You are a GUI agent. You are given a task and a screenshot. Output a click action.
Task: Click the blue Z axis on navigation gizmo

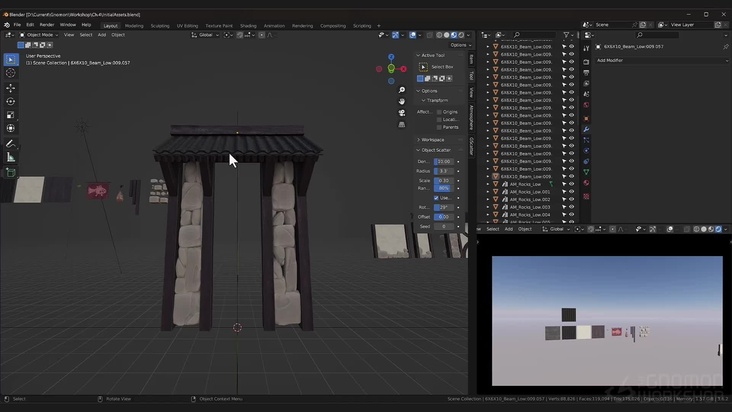(391, 57)
